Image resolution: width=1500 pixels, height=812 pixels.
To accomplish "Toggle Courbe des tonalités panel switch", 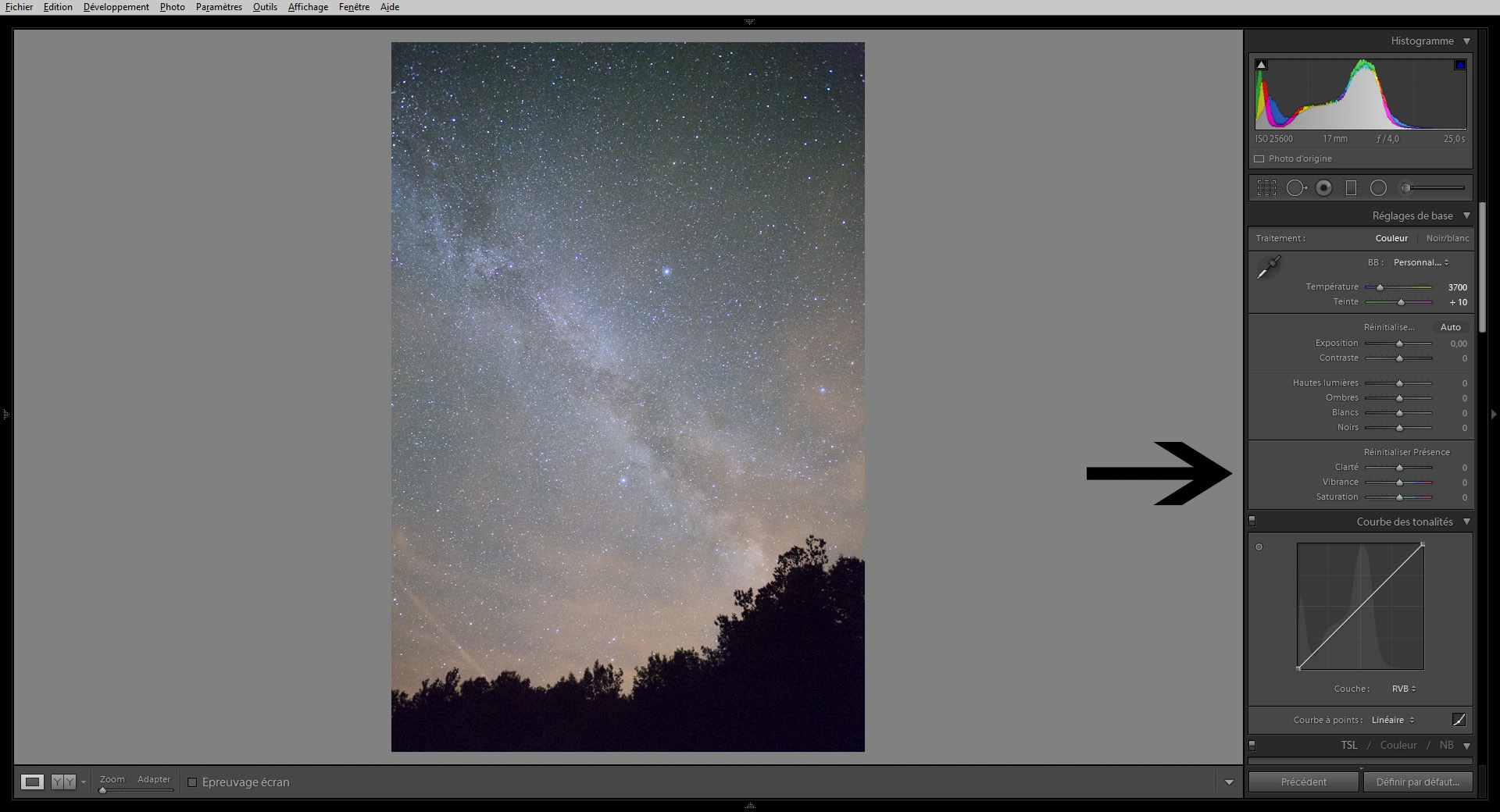I will [x=1252, y=520].
